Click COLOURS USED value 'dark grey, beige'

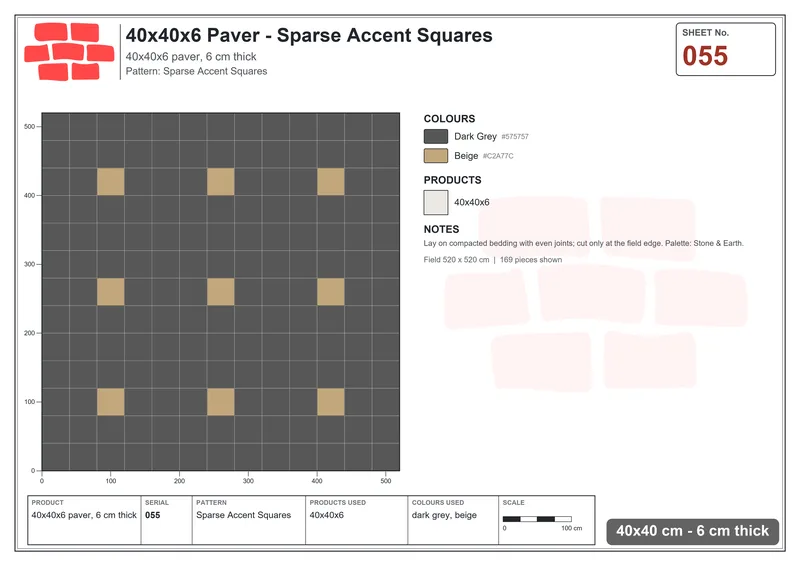pos(444,515)
